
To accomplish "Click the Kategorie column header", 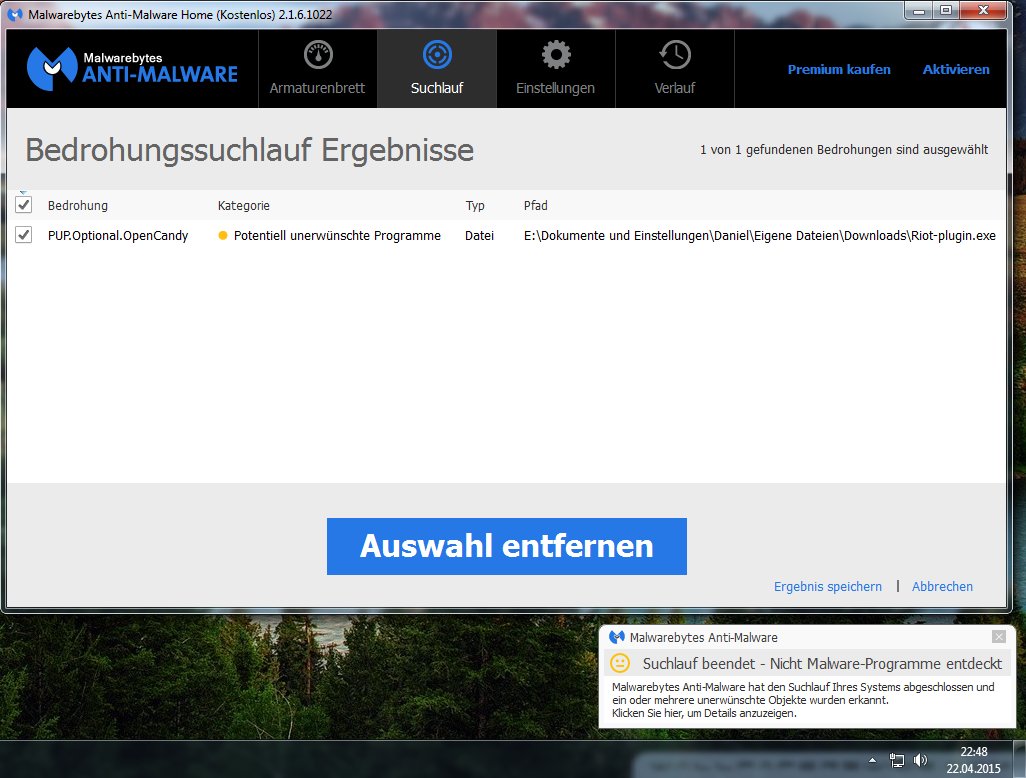I will tap(243, 205).
